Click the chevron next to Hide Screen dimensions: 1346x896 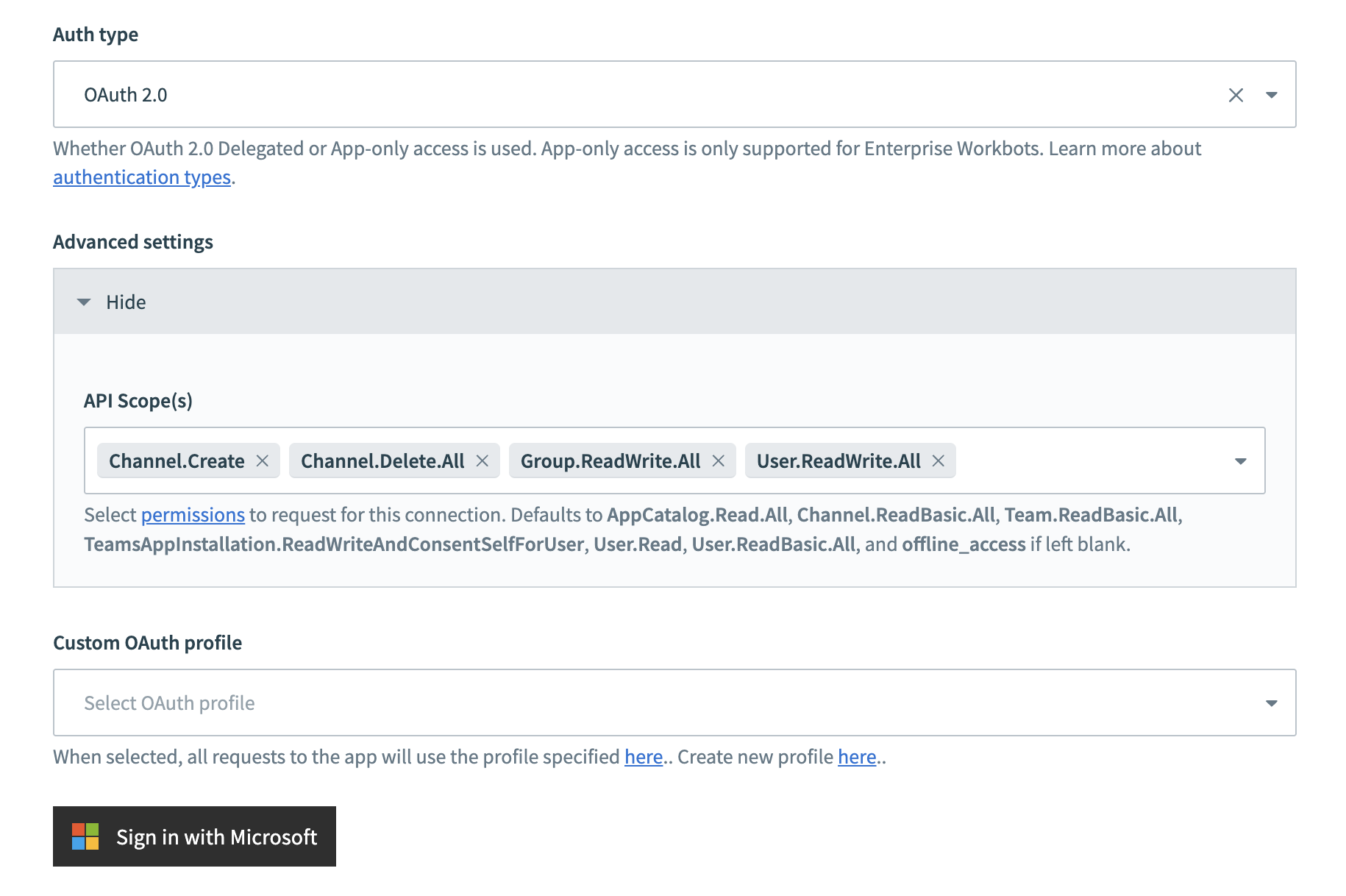[x=83, y=302]
